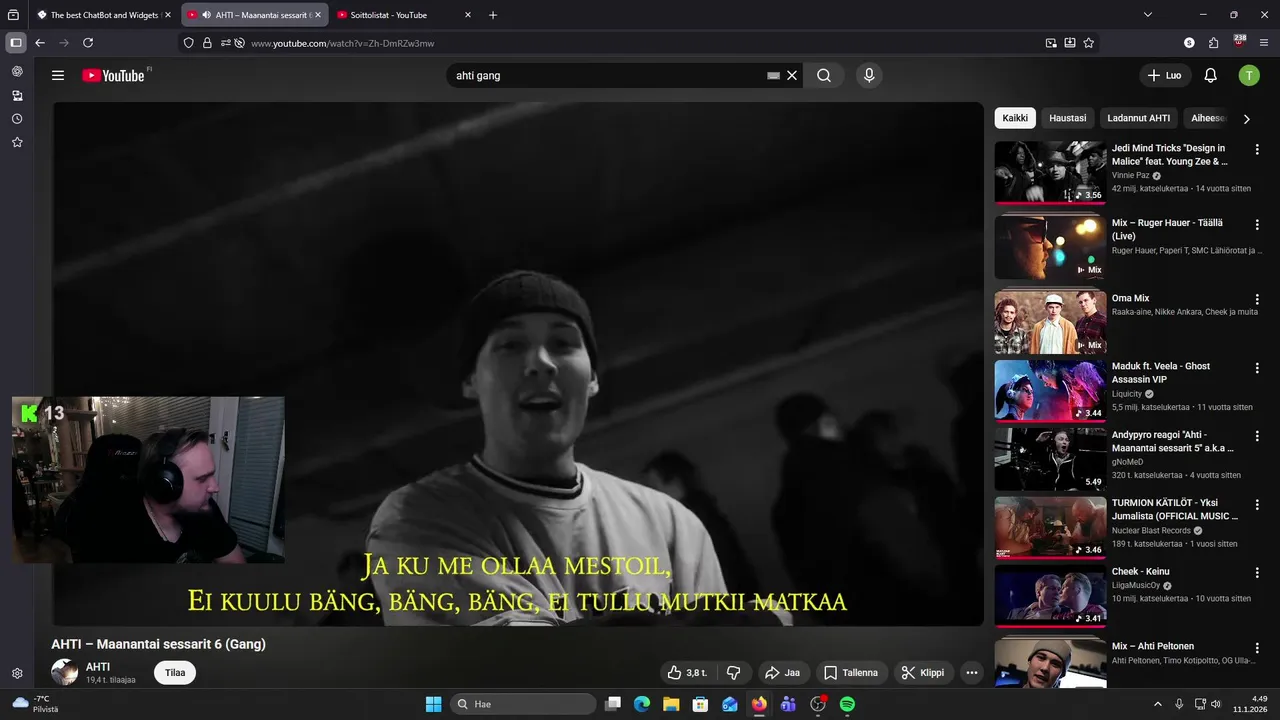Switch to the Soittolistat - YouTube tab
1280x720 pixels.
coord(404,15)
